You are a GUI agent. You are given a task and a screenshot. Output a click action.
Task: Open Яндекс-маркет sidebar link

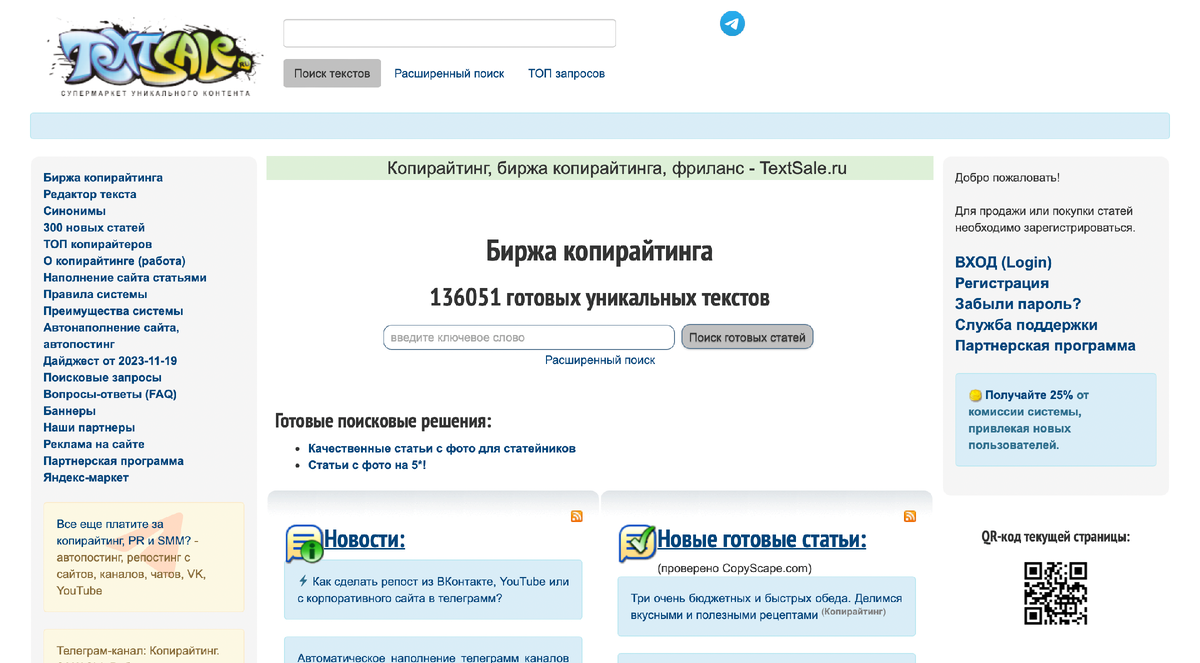tap(86, 477)
